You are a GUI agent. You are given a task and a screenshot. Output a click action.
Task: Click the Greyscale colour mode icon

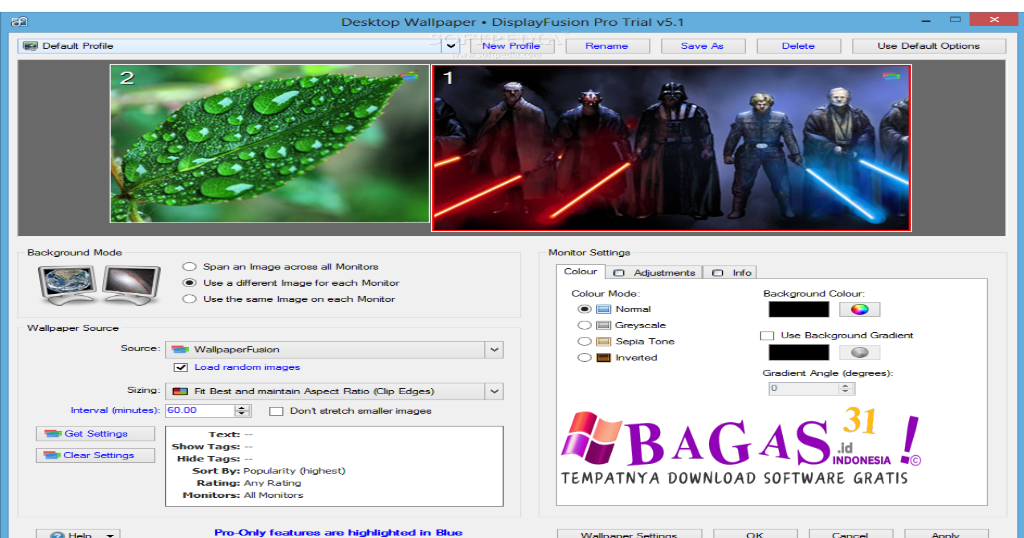(603, 325)
